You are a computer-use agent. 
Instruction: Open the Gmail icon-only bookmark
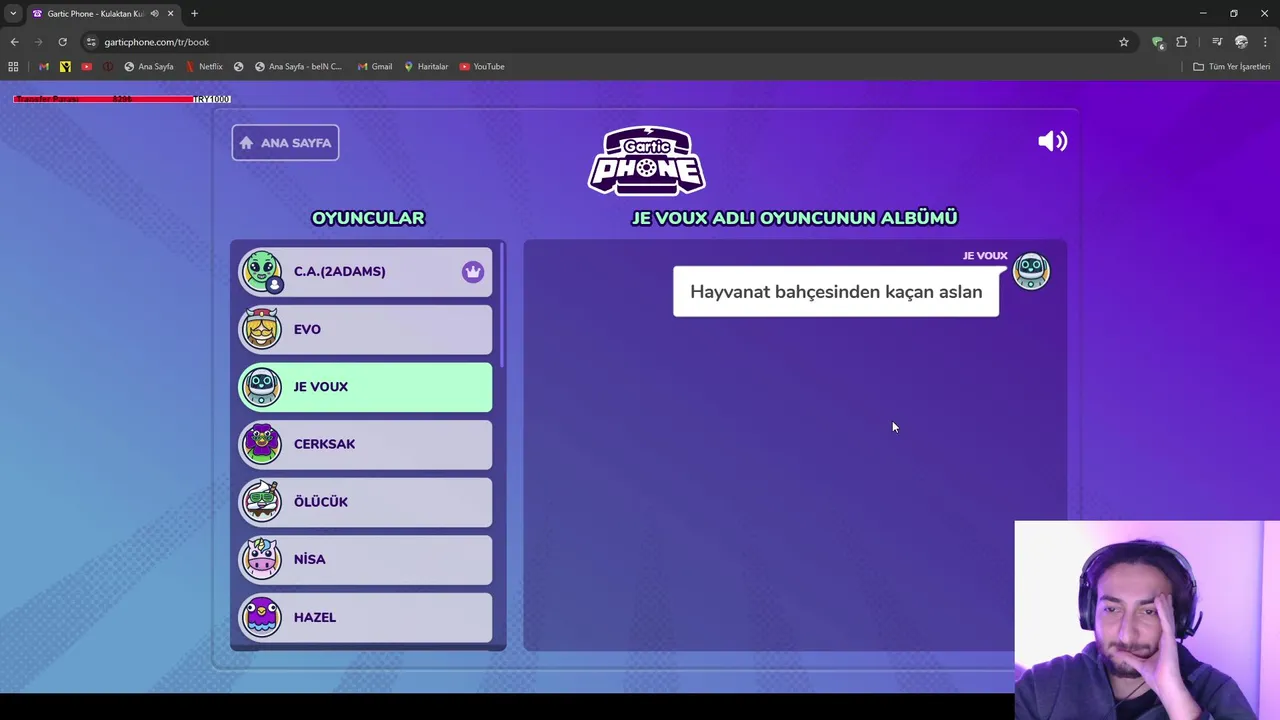pos(43,67)
